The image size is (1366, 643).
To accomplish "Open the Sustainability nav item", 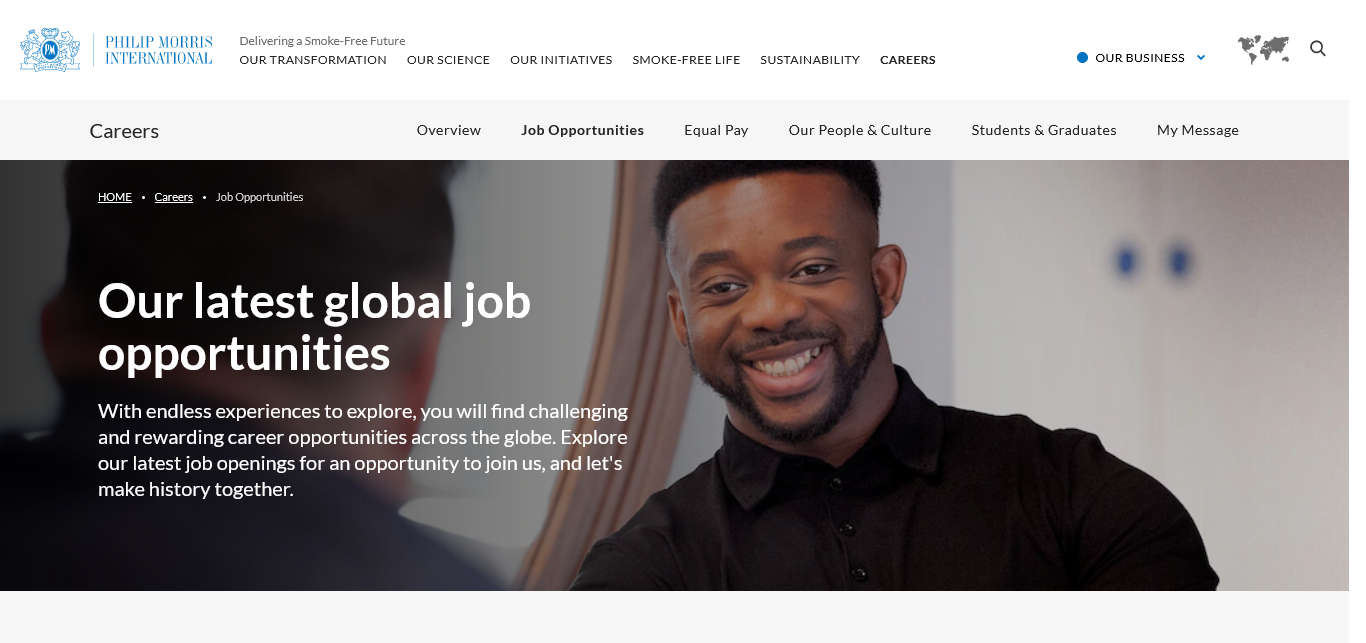I will pyautogui.click(x=810, y=60).
